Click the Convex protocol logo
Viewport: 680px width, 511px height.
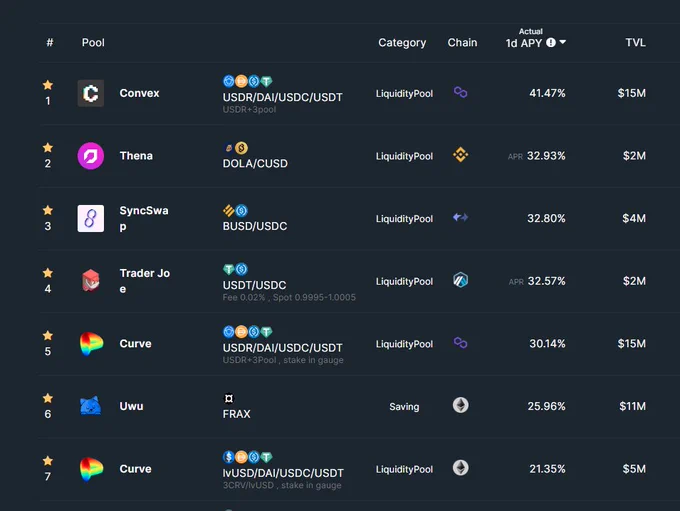pos(91,93)
